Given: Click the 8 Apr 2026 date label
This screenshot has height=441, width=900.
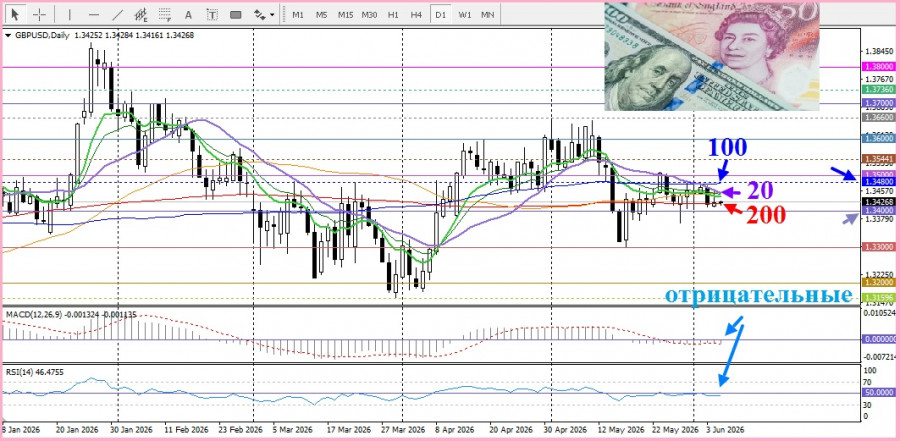Looking at the screenshot, I should (455, 430).
